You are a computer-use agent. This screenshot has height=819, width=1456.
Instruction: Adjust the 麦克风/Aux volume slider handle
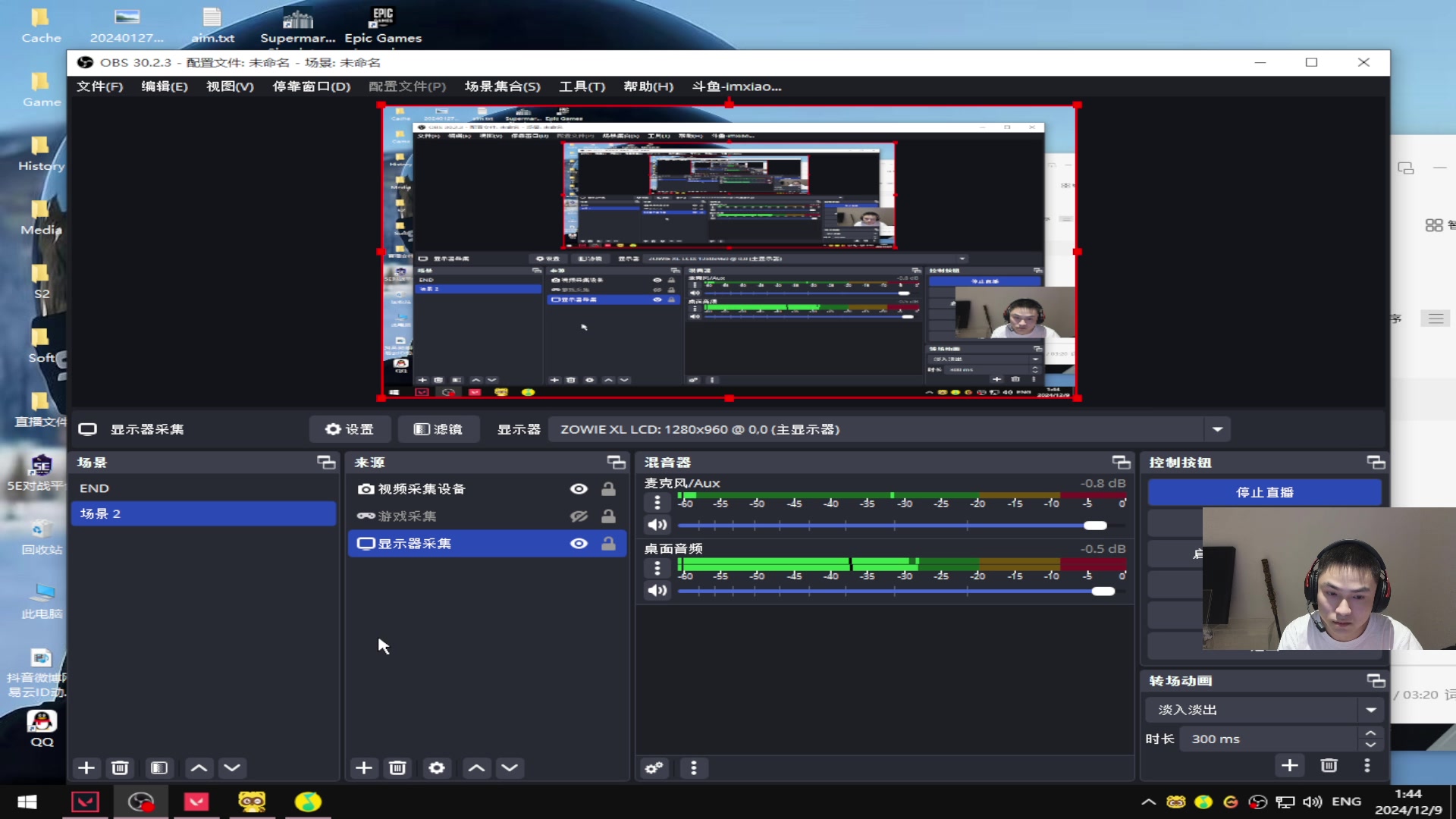point(1095,526)
